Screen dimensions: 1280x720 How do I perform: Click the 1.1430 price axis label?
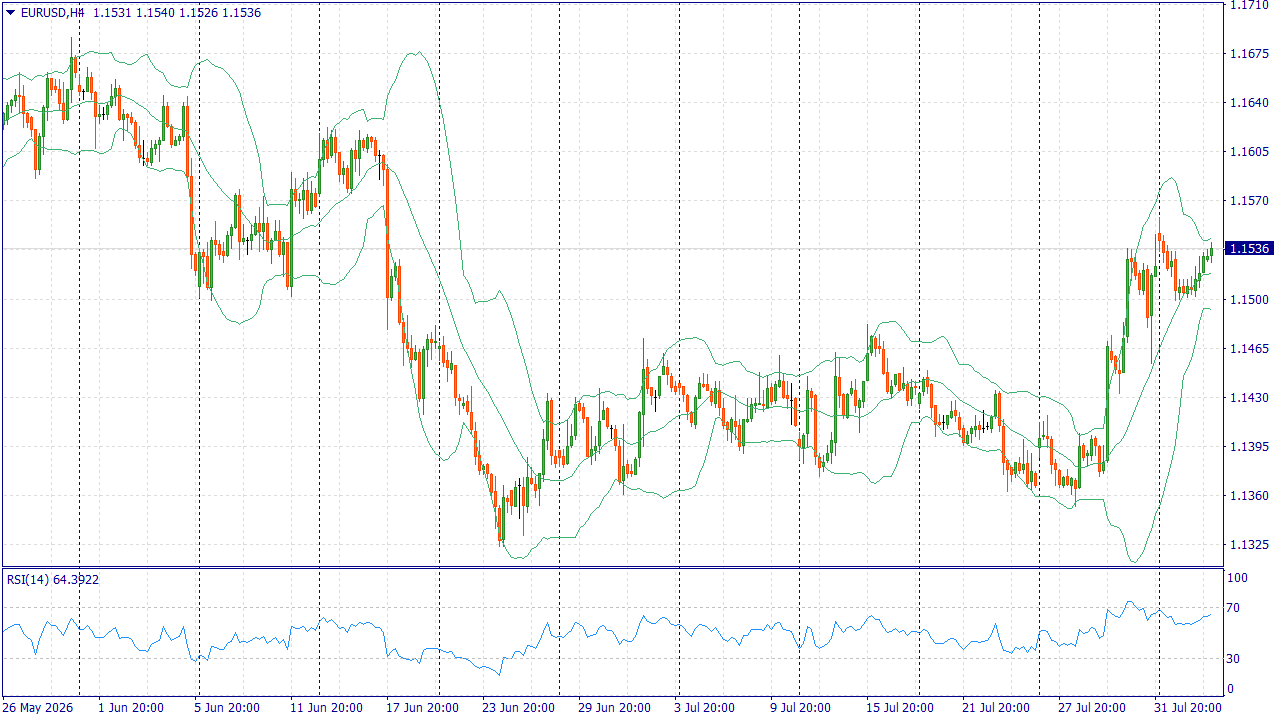pyautogui.click(x=1249, y=398)
